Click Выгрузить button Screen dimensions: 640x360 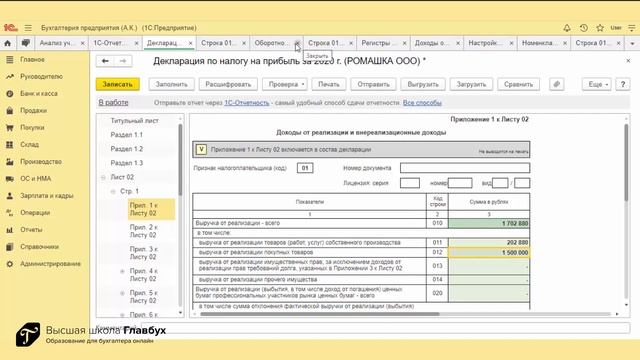tap(423, 84)
